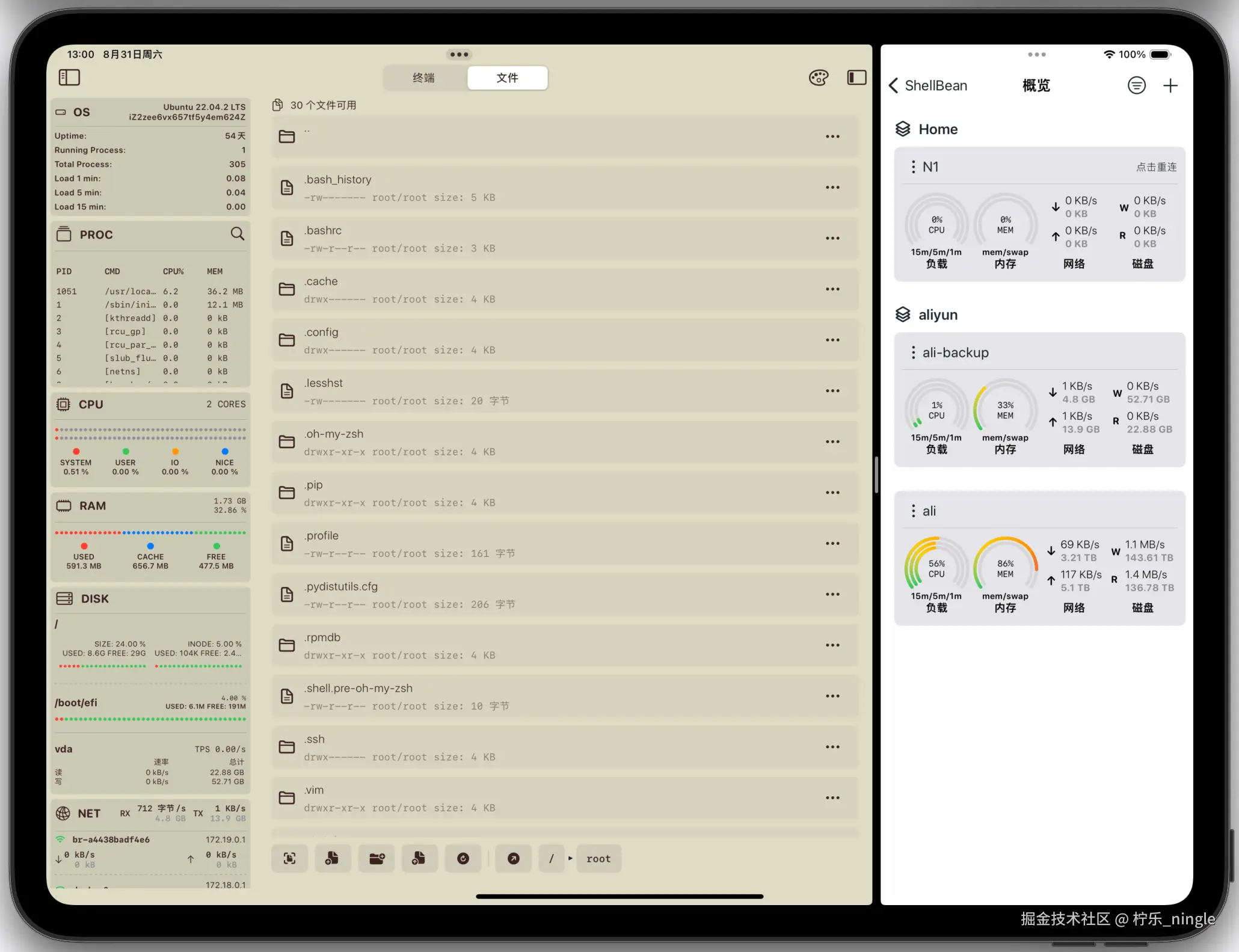
Task: Click the file selection mode icon
Action: (289, 858)
